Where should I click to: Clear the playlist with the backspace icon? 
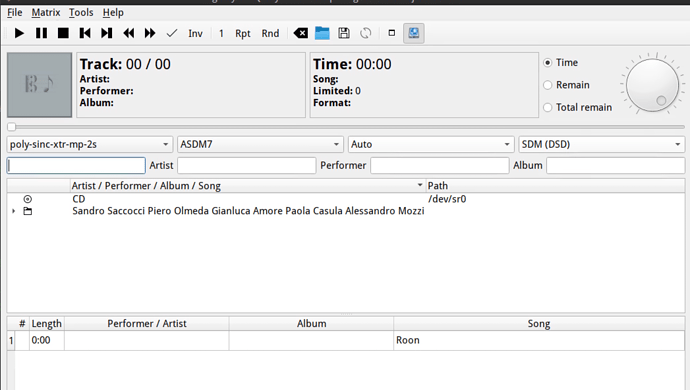[301, 33]
